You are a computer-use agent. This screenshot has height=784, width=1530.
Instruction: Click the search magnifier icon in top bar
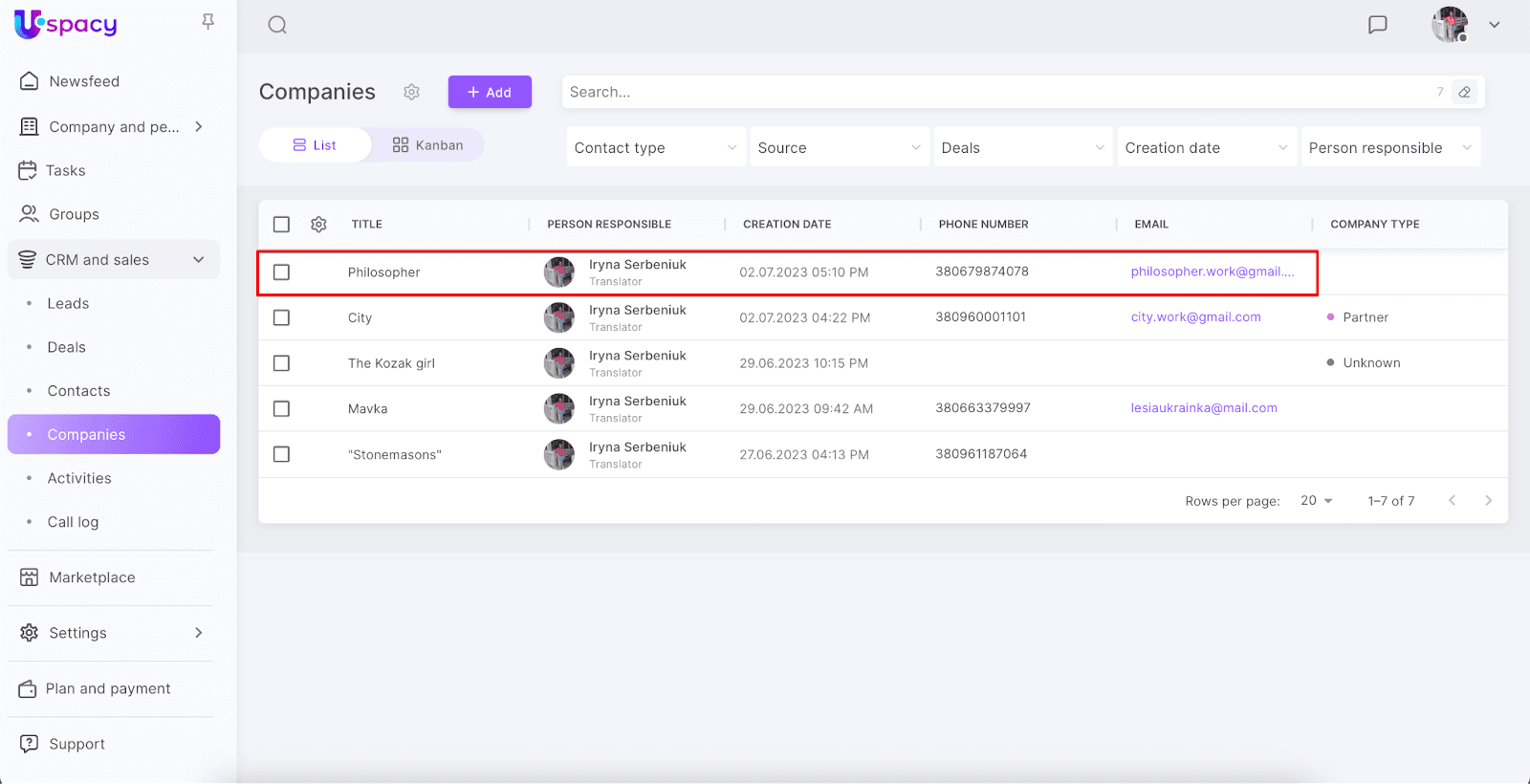(277, 25)
